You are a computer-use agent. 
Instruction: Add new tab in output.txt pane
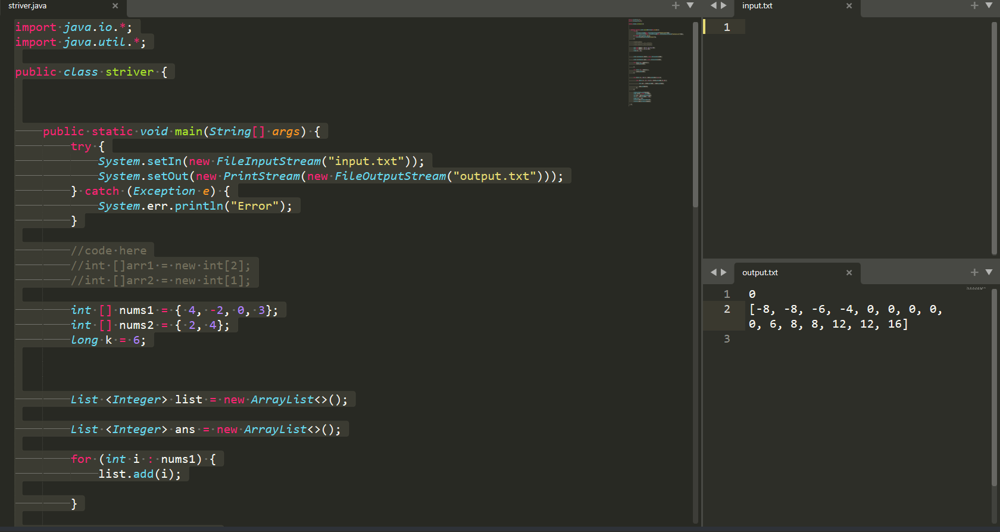[x=974, y=272]
